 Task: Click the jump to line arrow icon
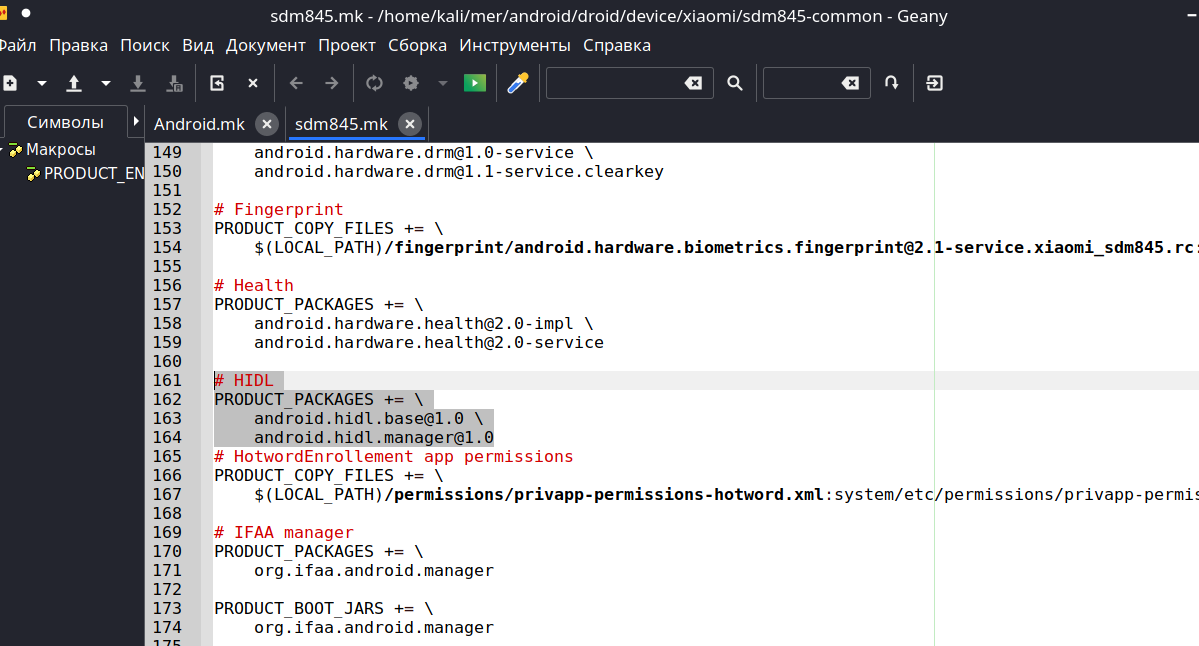pyautogui.click(x=892, y=83)
